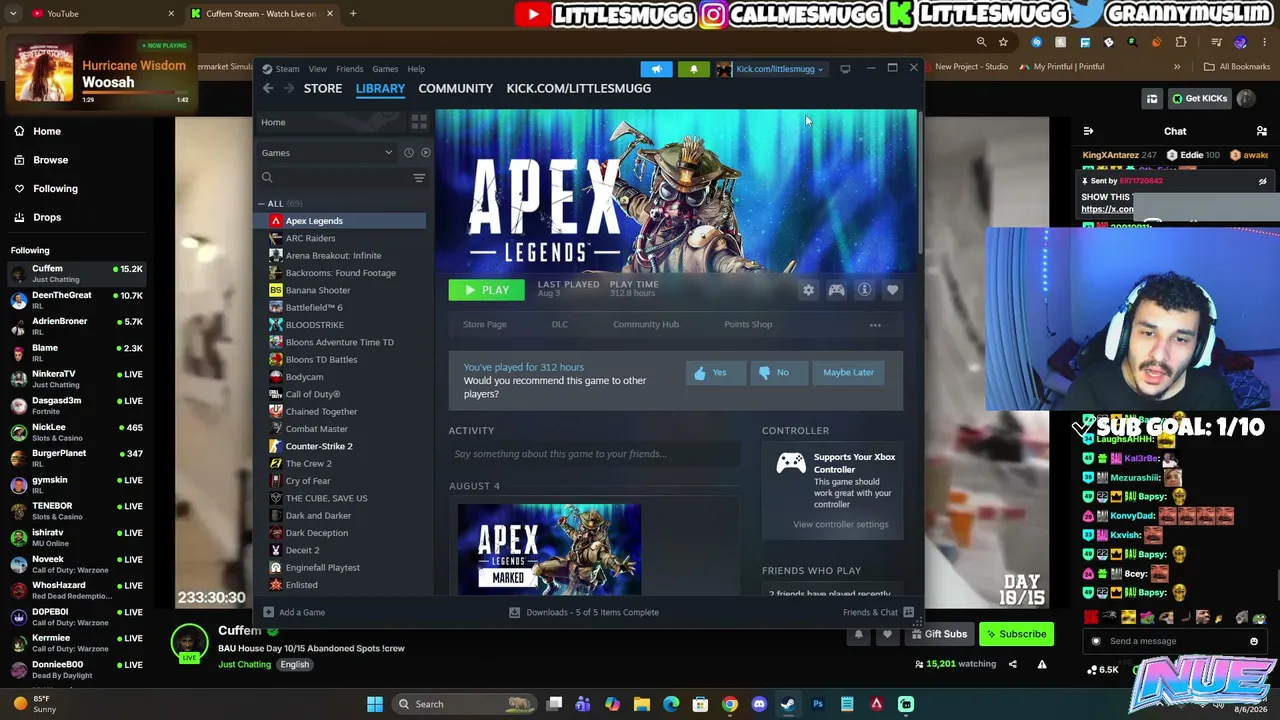1280x720 pixels.
Task: Click the Windows Start button
Action: pos(375,704)
